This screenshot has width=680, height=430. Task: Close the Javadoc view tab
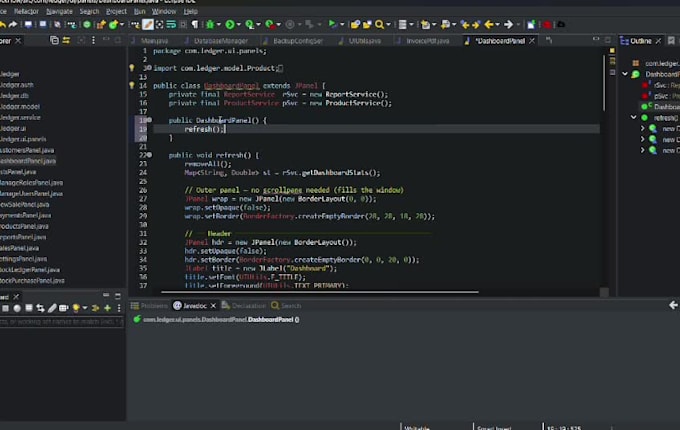[x=213, y=306]
